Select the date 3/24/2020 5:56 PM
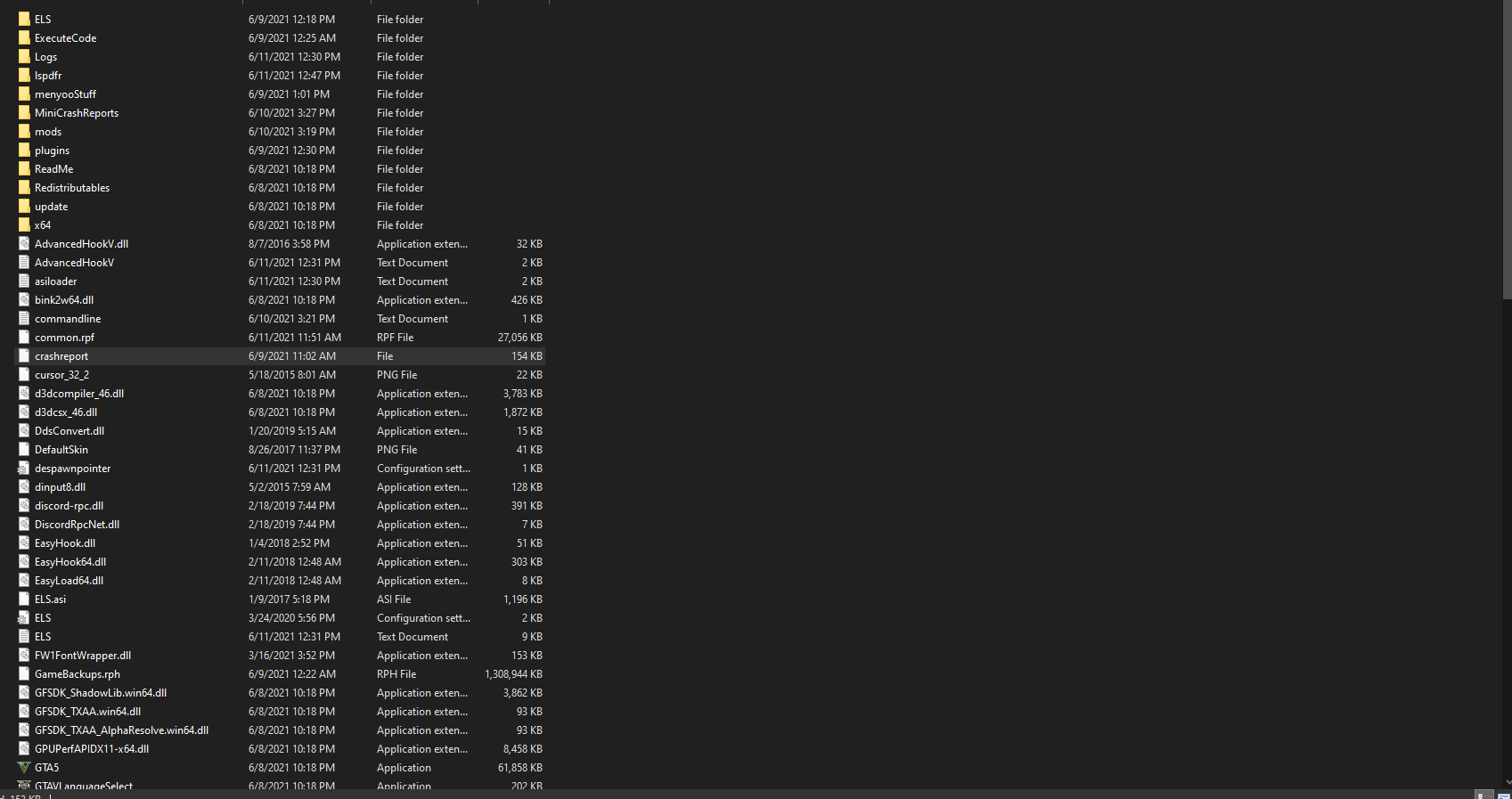This screenshot has height=799, width=1512. point(292,618)
